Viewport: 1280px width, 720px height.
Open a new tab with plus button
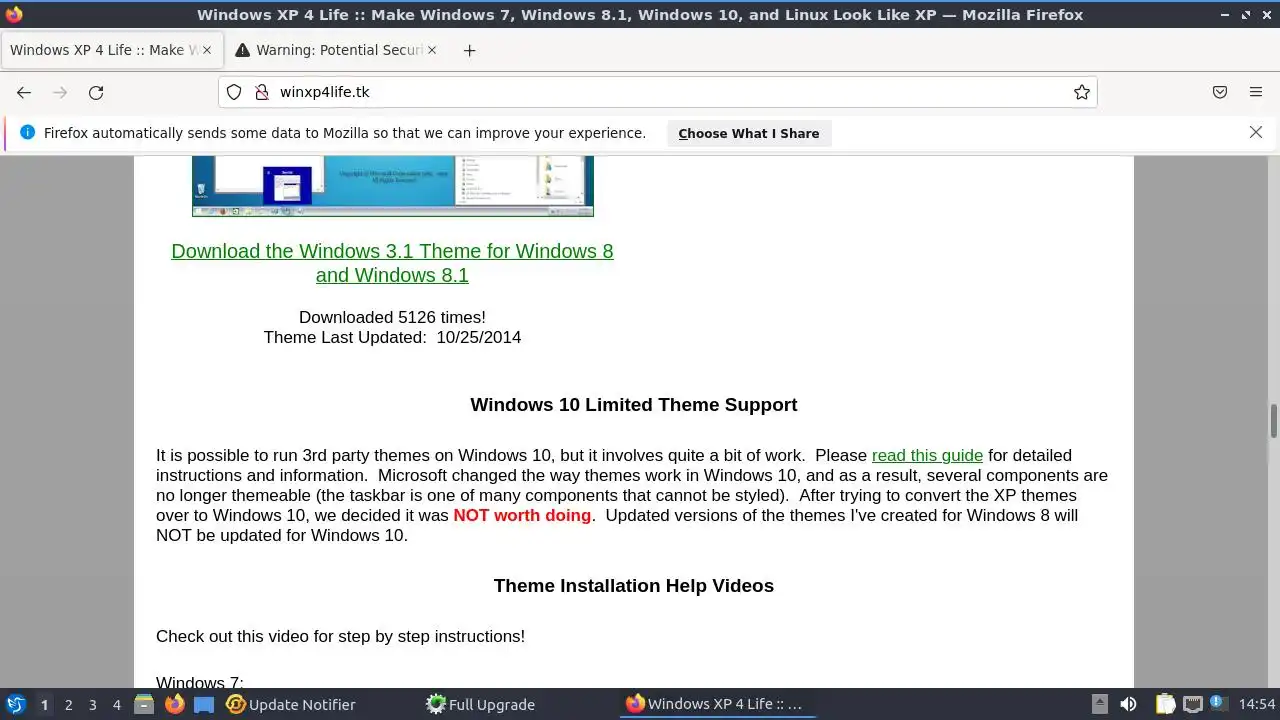(x=470, y=50)
